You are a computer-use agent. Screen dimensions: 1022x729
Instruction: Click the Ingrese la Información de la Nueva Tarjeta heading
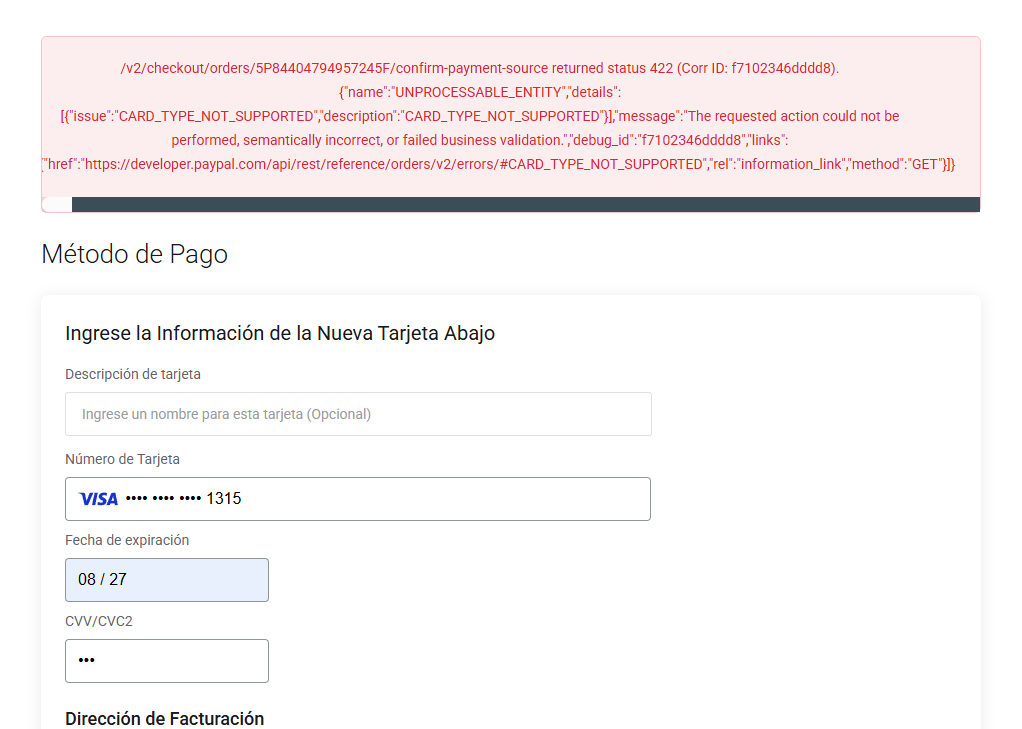pos(280,333)
